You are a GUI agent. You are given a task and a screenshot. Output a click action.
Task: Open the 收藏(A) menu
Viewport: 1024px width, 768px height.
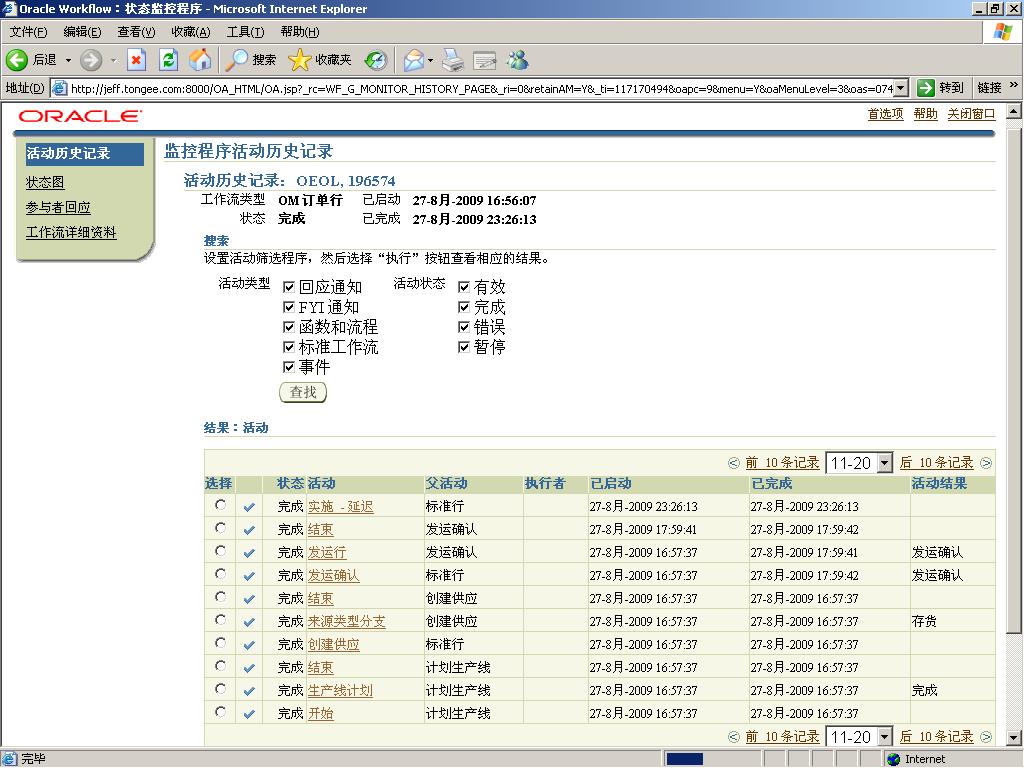tap(191, 32)
